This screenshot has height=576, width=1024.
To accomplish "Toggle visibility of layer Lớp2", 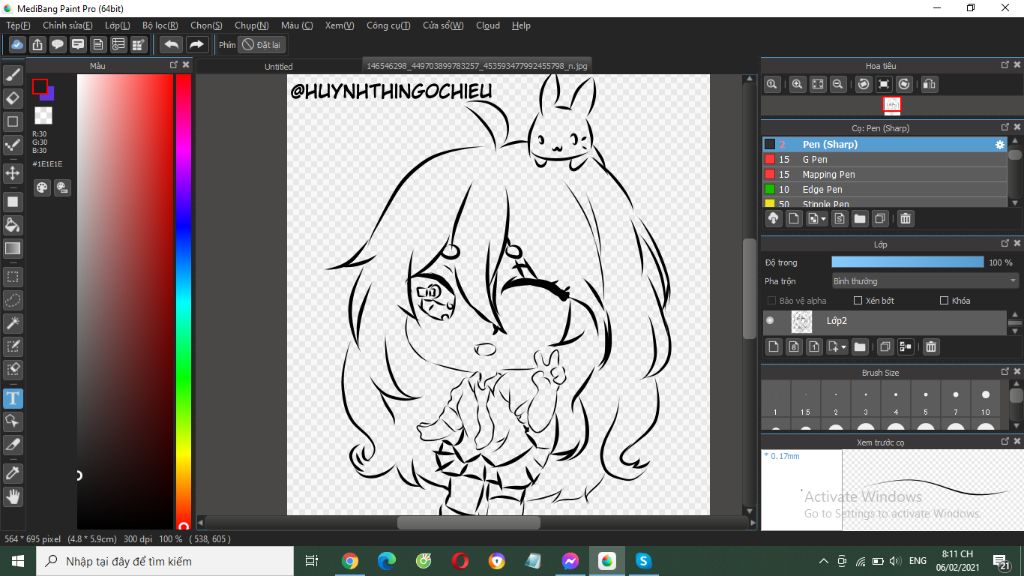I will point(770,321).
